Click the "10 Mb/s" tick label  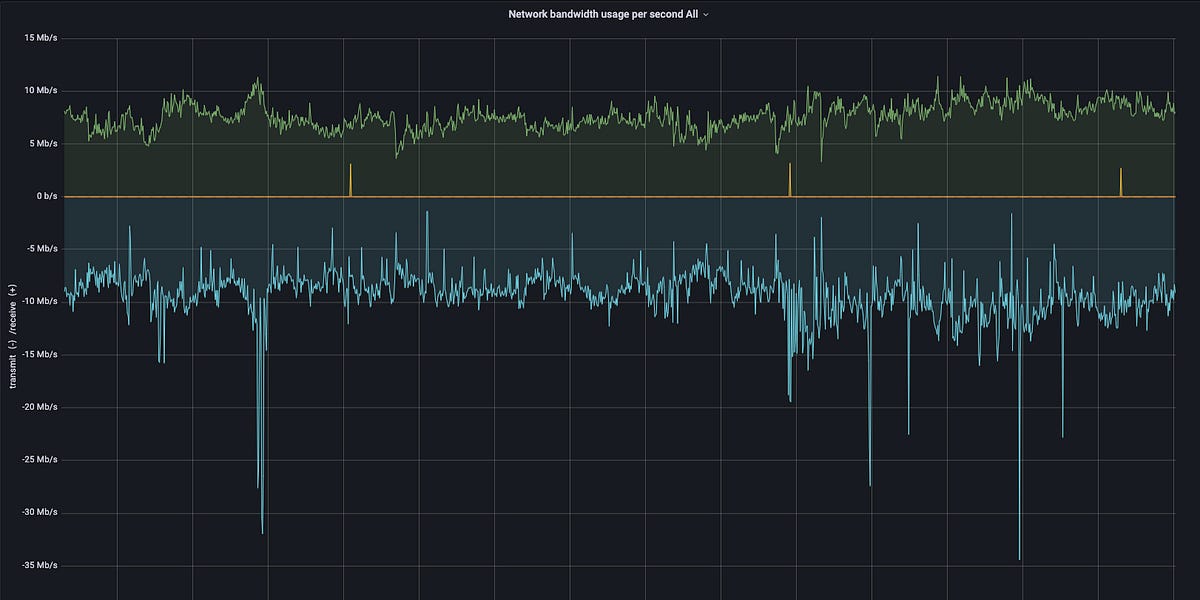39,90
